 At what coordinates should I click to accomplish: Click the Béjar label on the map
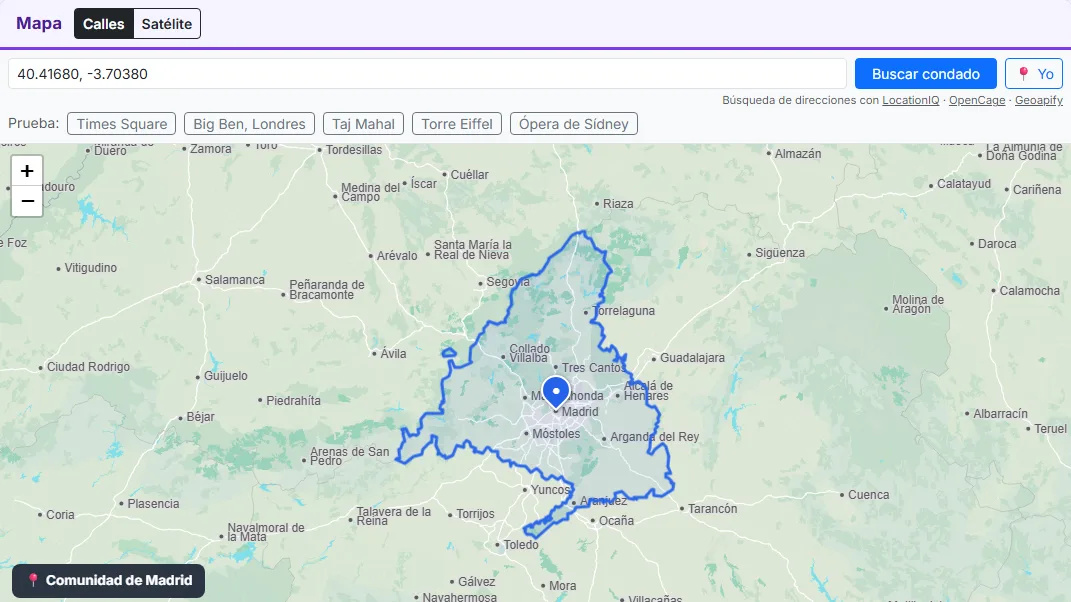[x=200, y=416]
